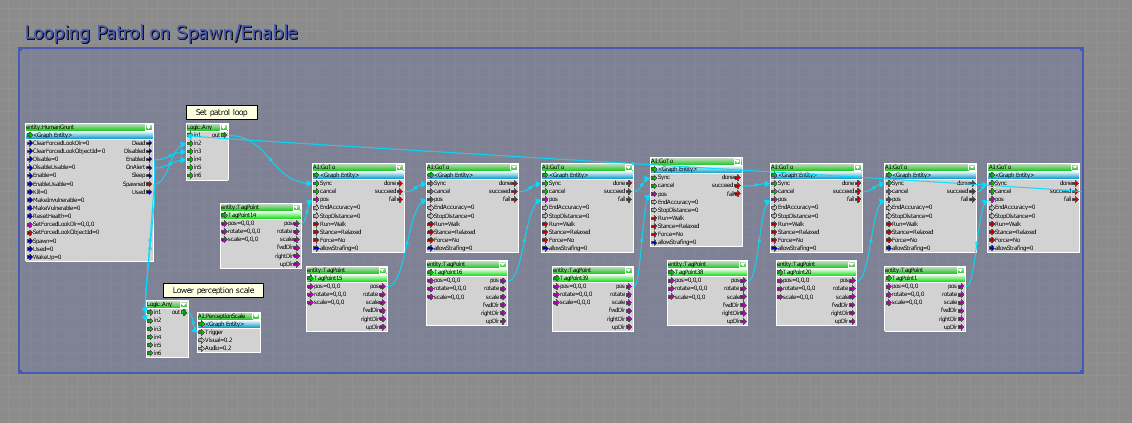Click the pos output port of TagPoint38
Viewport: 1132px width, 423px height.
click(744, 280)
